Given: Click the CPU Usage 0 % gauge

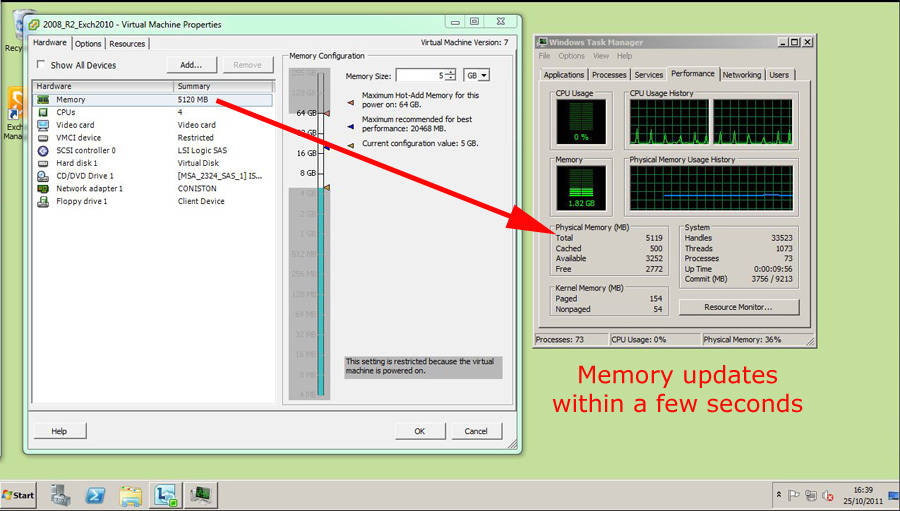Looking at the screenshot, I should pos(581,122).
